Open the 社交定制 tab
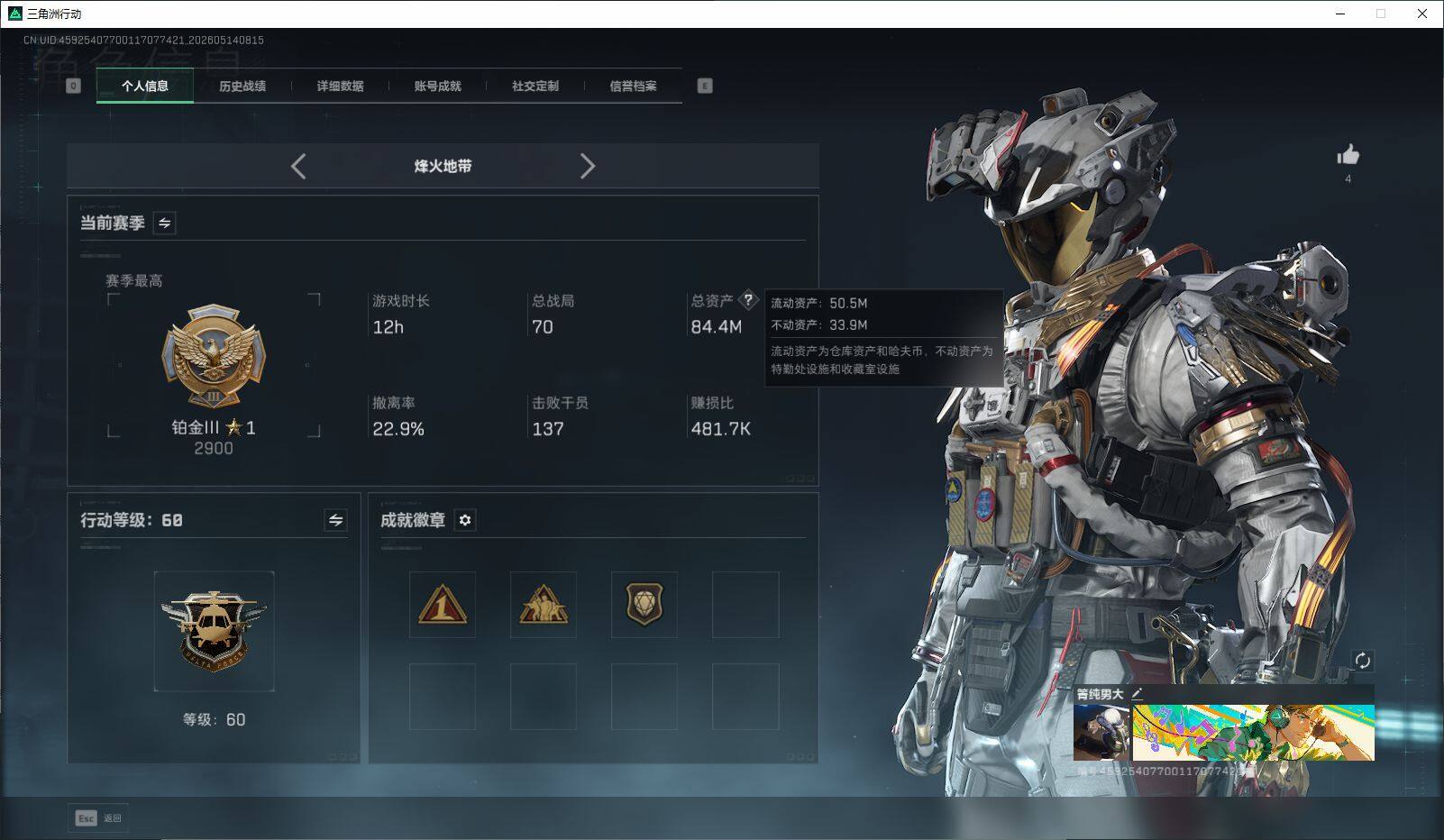 tap(535, 86)
